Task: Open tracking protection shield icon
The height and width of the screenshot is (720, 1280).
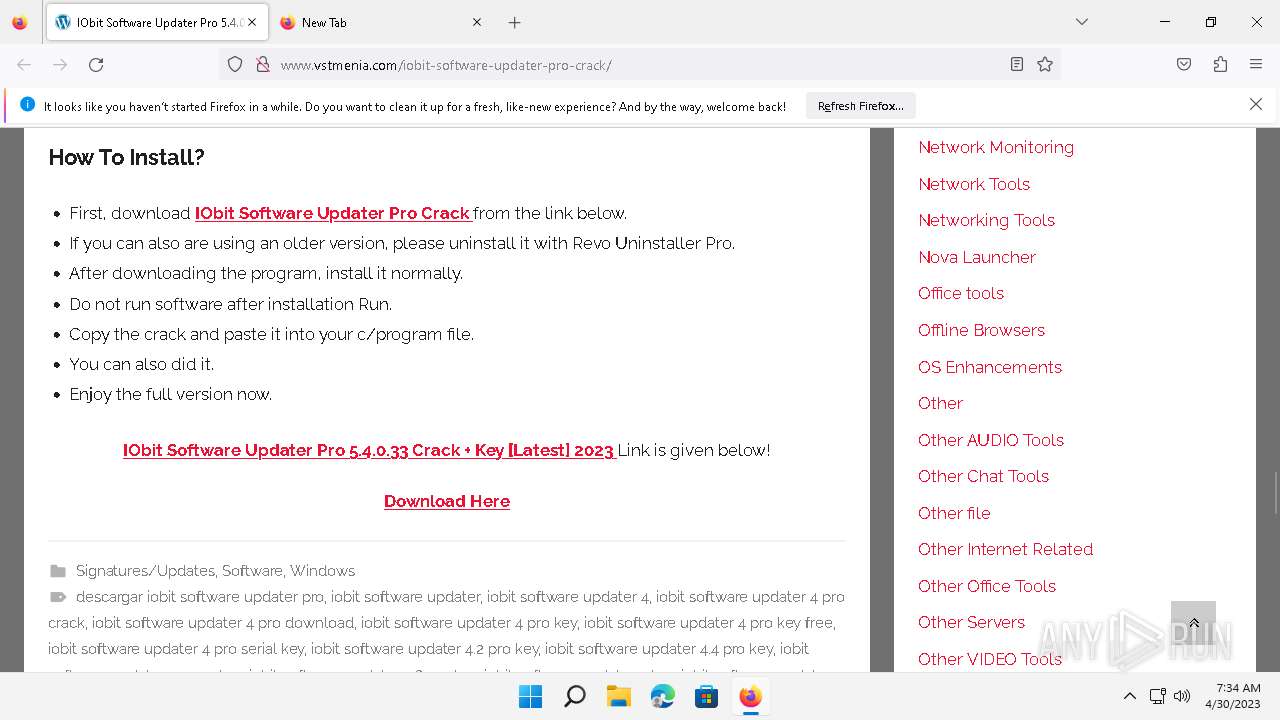Action: (x=235, y=64)
